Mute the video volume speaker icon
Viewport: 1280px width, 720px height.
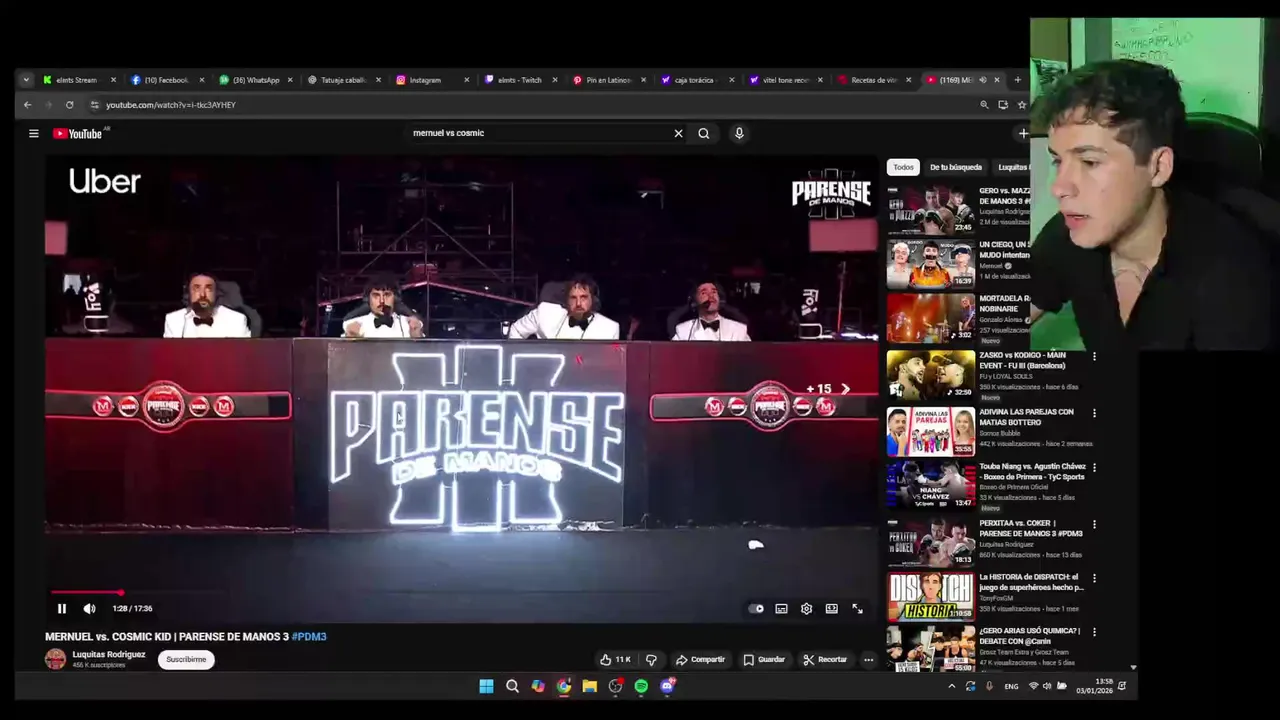[x=89, y=608]
